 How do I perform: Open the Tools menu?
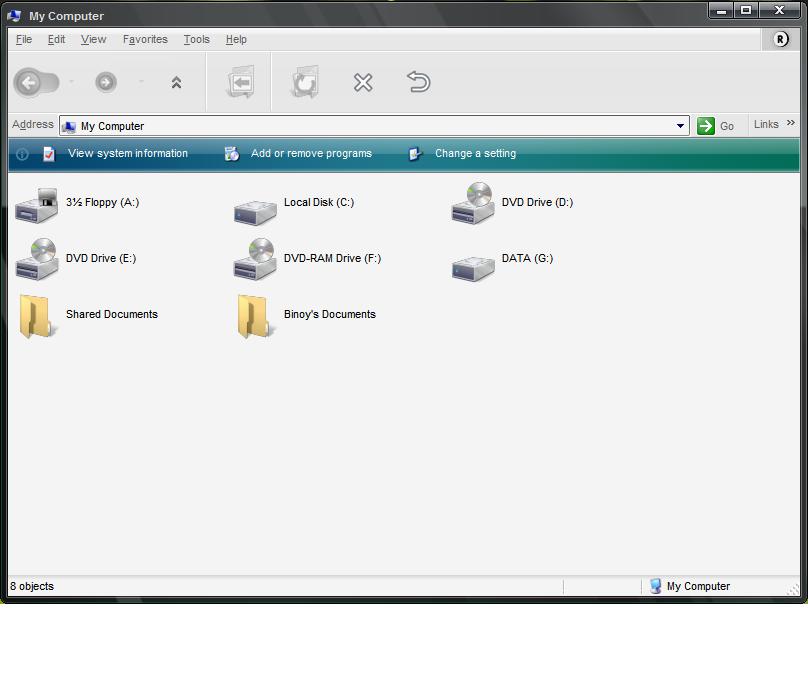[196, 40]
